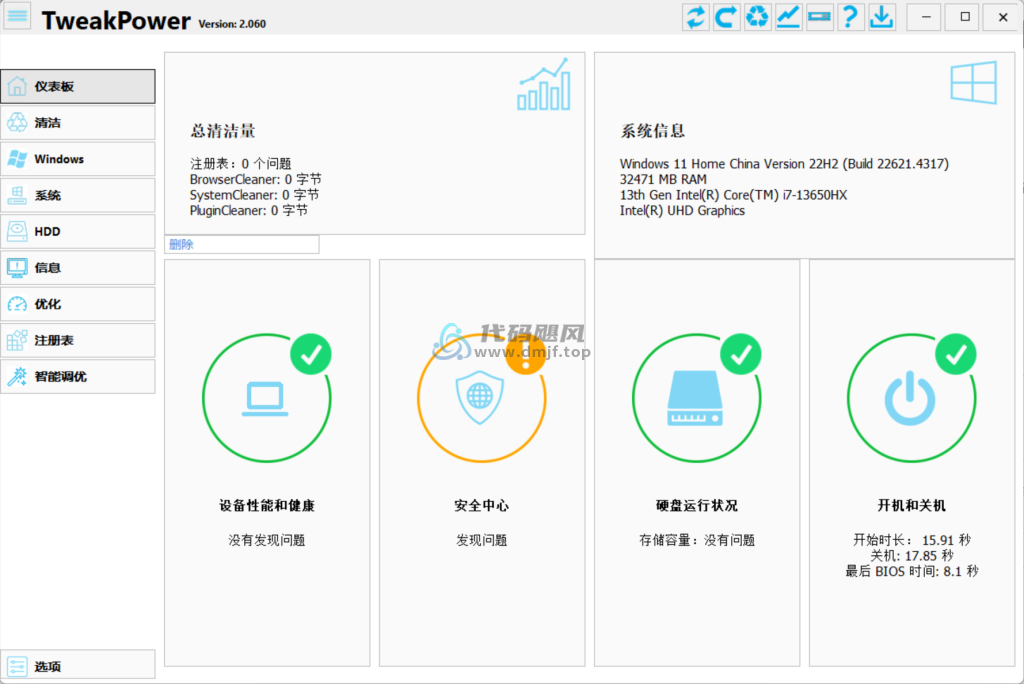The height and width of the screenshot is (684, 1024).
Task: Select the 硬盘运行状况 title
Action: tap(697, 505)
